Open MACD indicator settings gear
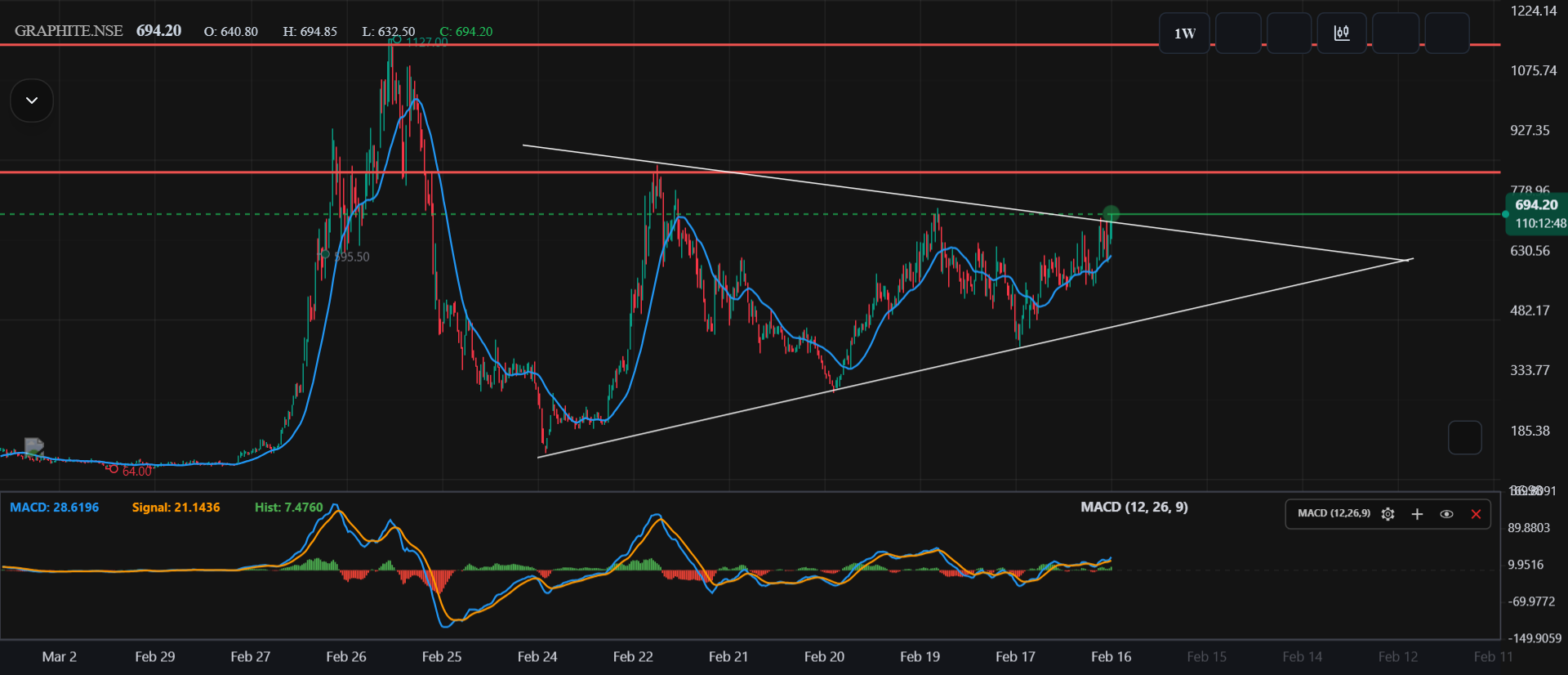Viewport: 1568px width, 675px height. [1388, 514]
